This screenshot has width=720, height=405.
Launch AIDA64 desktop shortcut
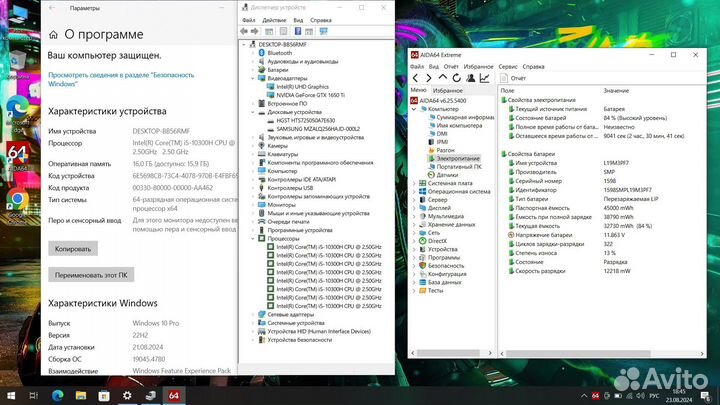18,157
